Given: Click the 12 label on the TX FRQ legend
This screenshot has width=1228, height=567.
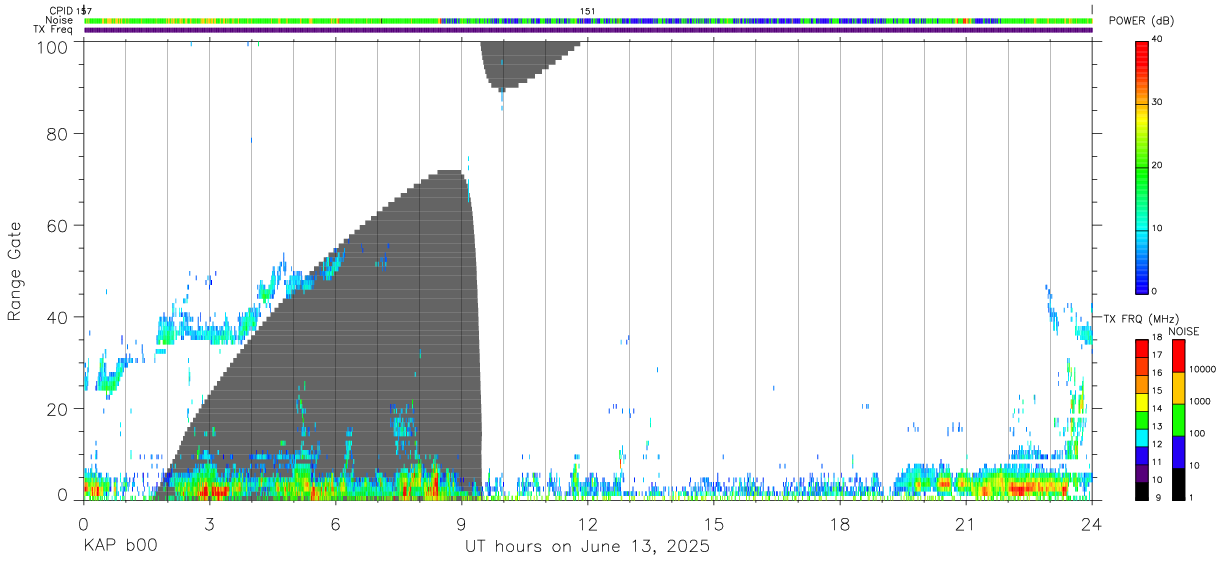Looking at the screenshot, I should click(x=1158, y=444).
